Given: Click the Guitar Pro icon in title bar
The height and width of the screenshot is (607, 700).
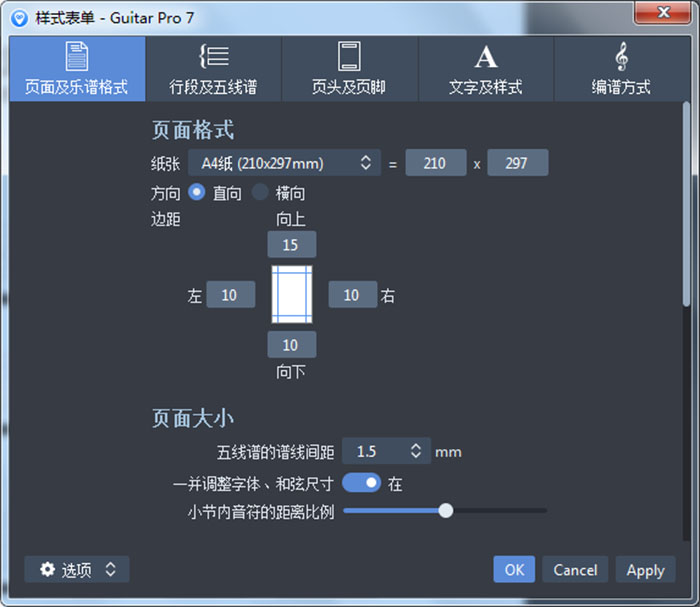Looking at the screenshot, I should pyautogui.click(x=17, y=17).
